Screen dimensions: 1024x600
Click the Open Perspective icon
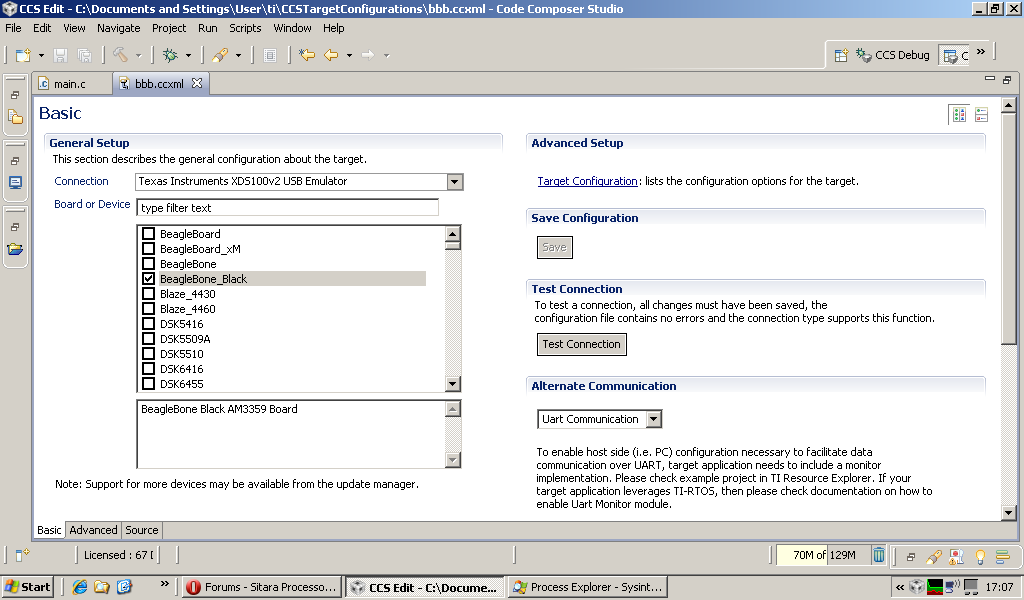tap(841, 55)
